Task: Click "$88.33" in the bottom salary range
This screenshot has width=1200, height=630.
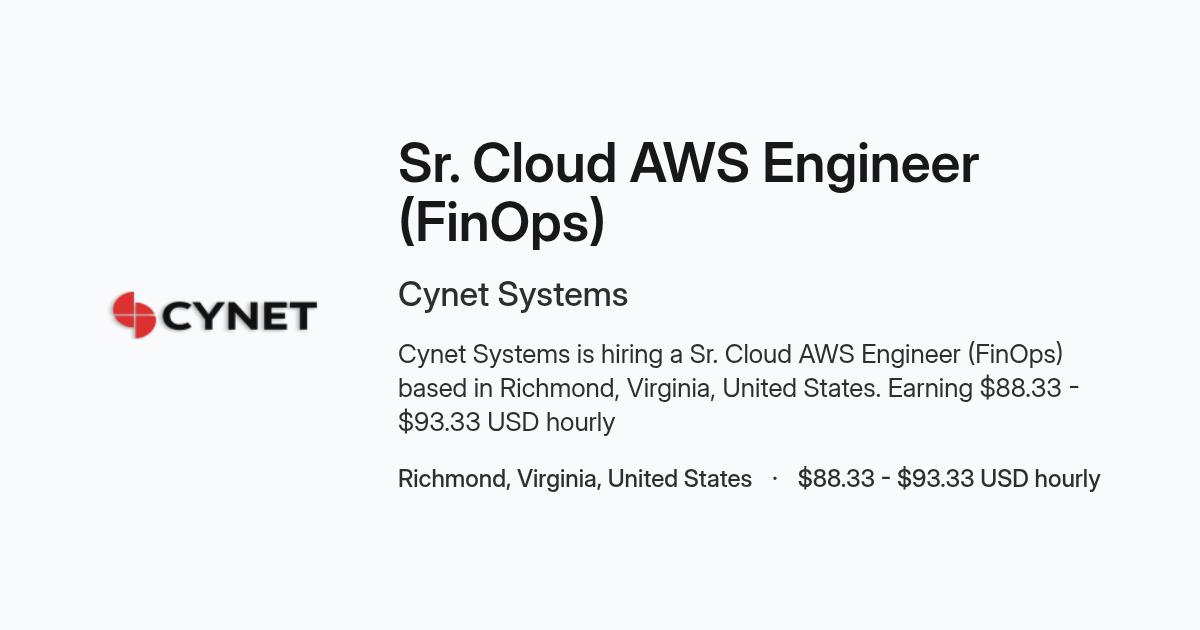Action: point(835,479)
